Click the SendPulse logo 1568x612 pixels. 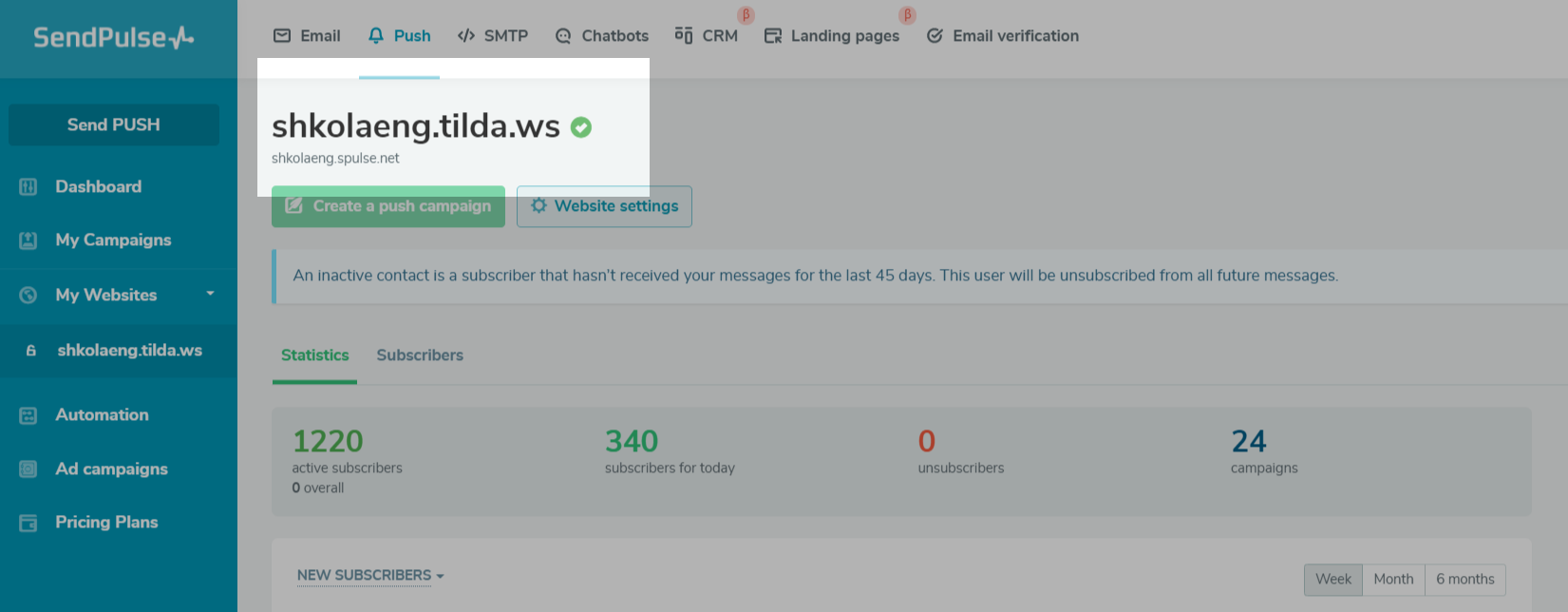pos(114,38)
